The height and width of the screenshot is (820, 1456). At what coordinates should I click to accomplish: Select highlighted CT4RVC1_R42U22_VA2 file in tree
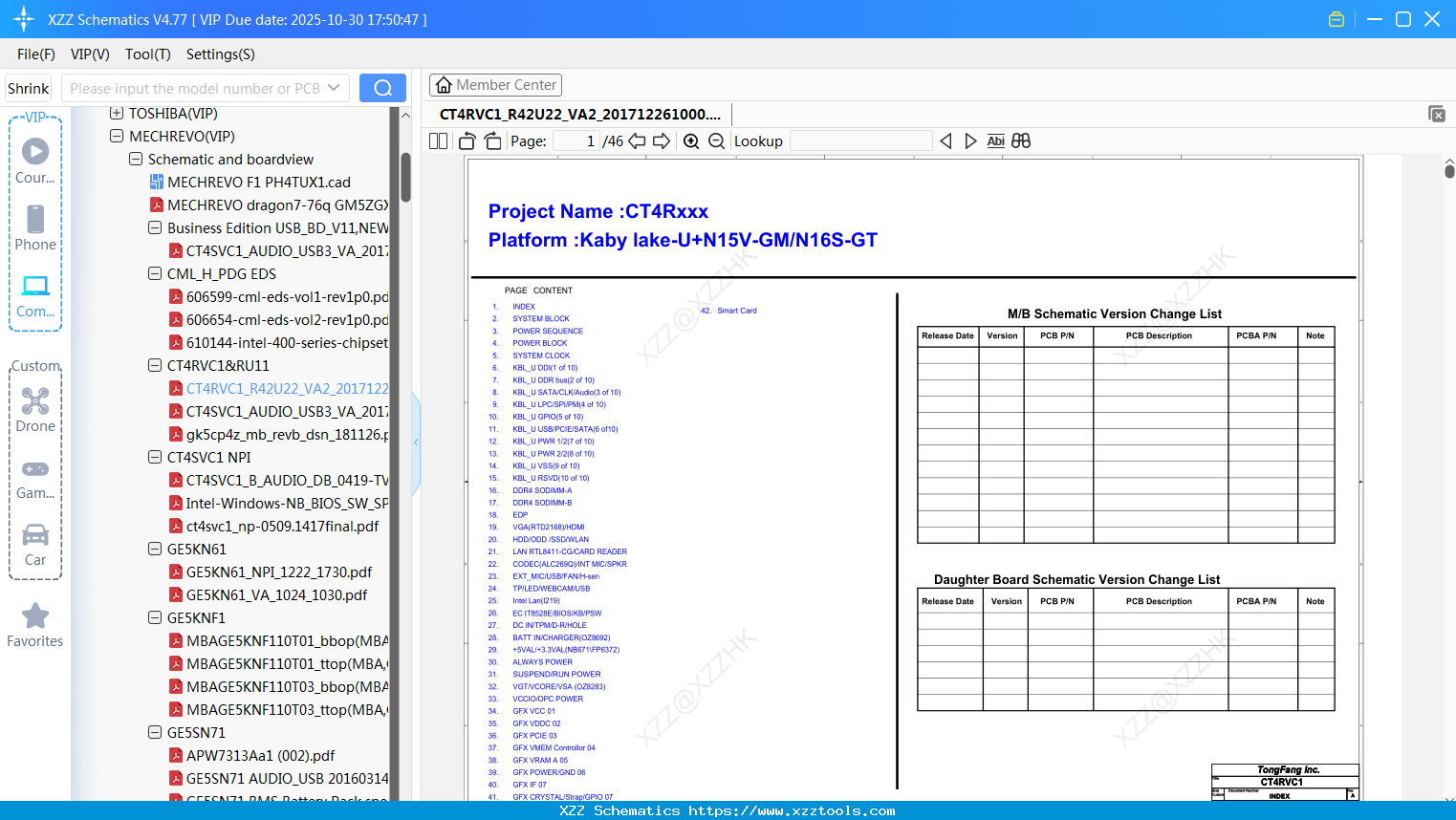[278, 389]
